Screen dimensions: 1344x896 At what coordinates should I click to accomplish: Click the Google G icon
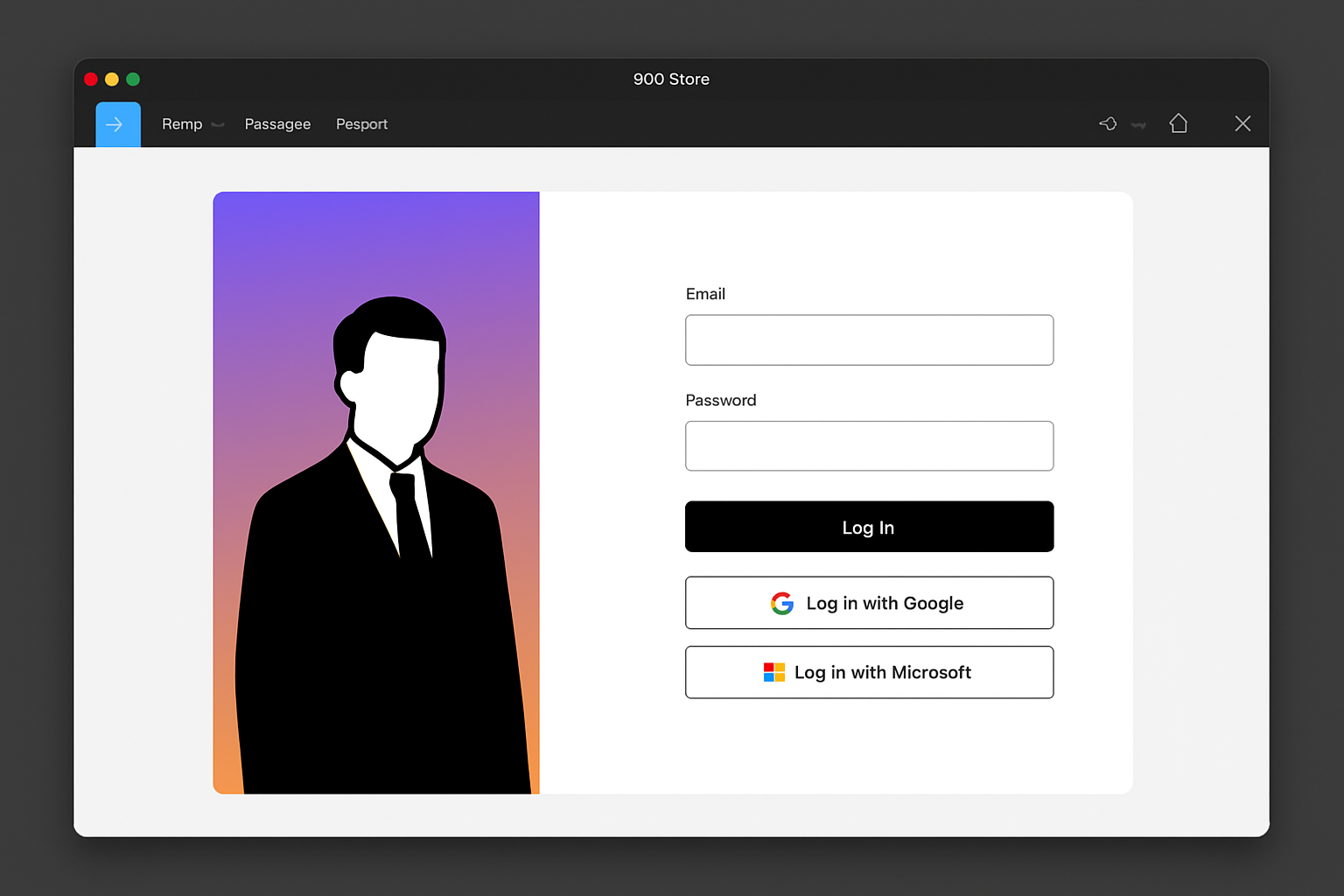(781, 603)
